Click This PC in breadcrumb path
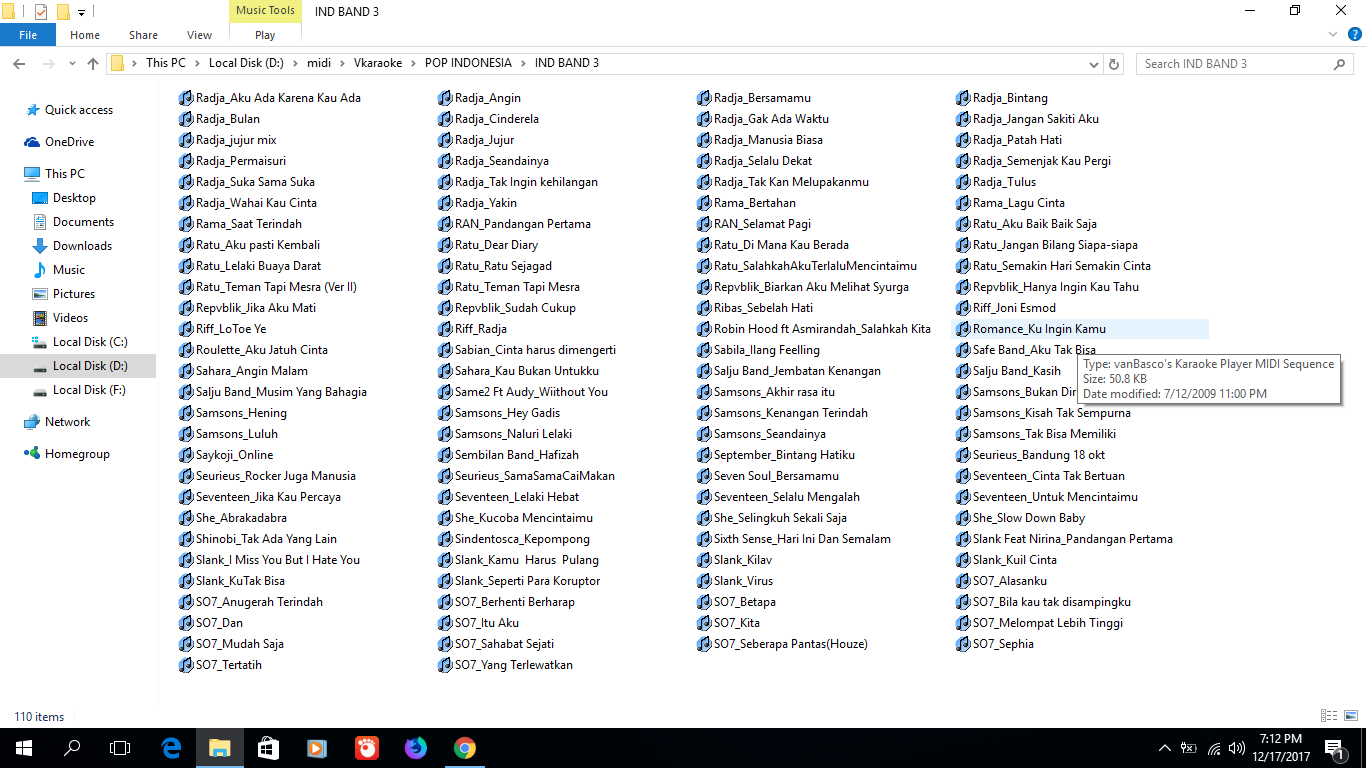1366x768 pixels. pos(166,63)
